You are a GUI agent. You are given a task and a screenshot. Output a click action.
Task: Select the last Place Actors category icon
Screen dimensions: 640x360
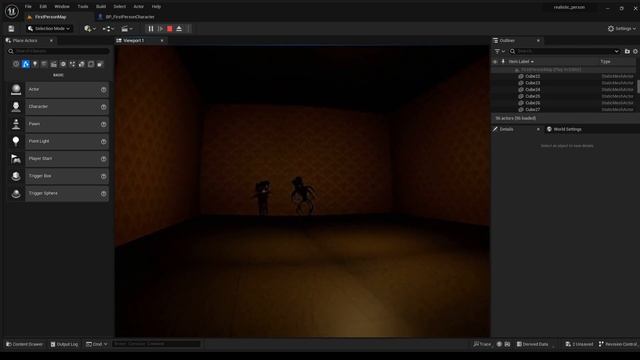[100, 64]
